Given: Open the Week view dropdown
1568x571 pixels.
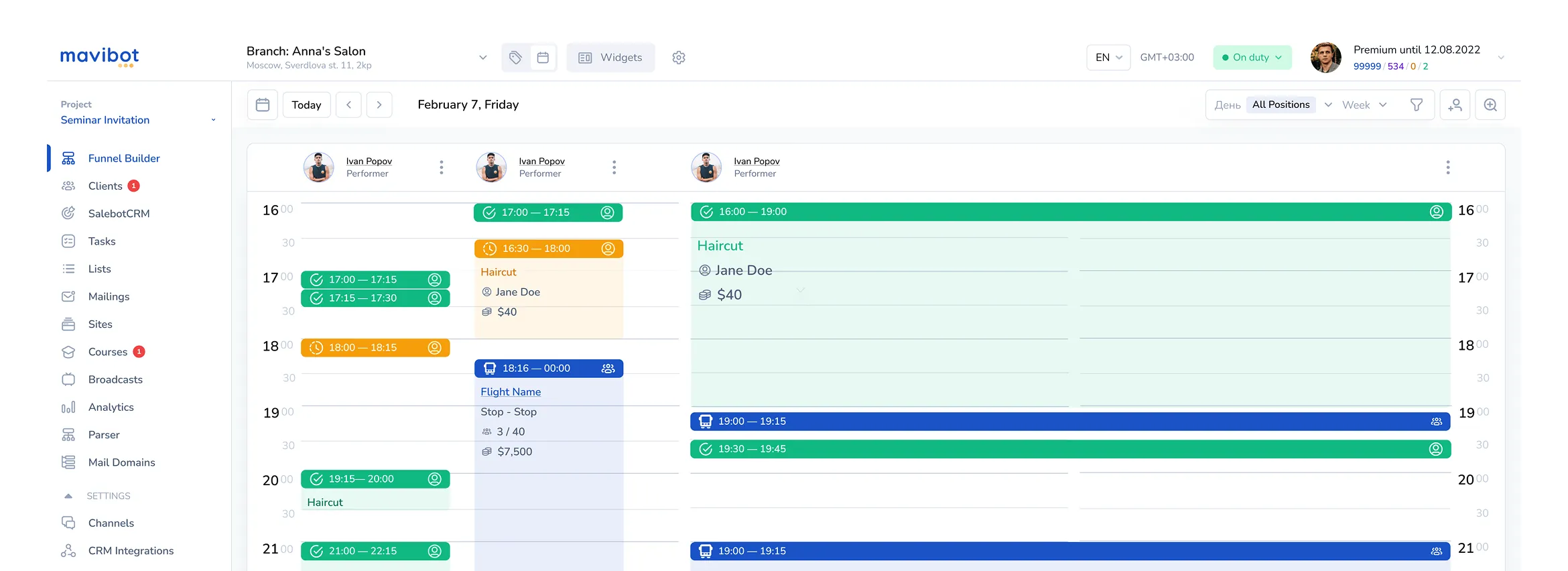Looking at the screenshot, I should [1364, 105].
